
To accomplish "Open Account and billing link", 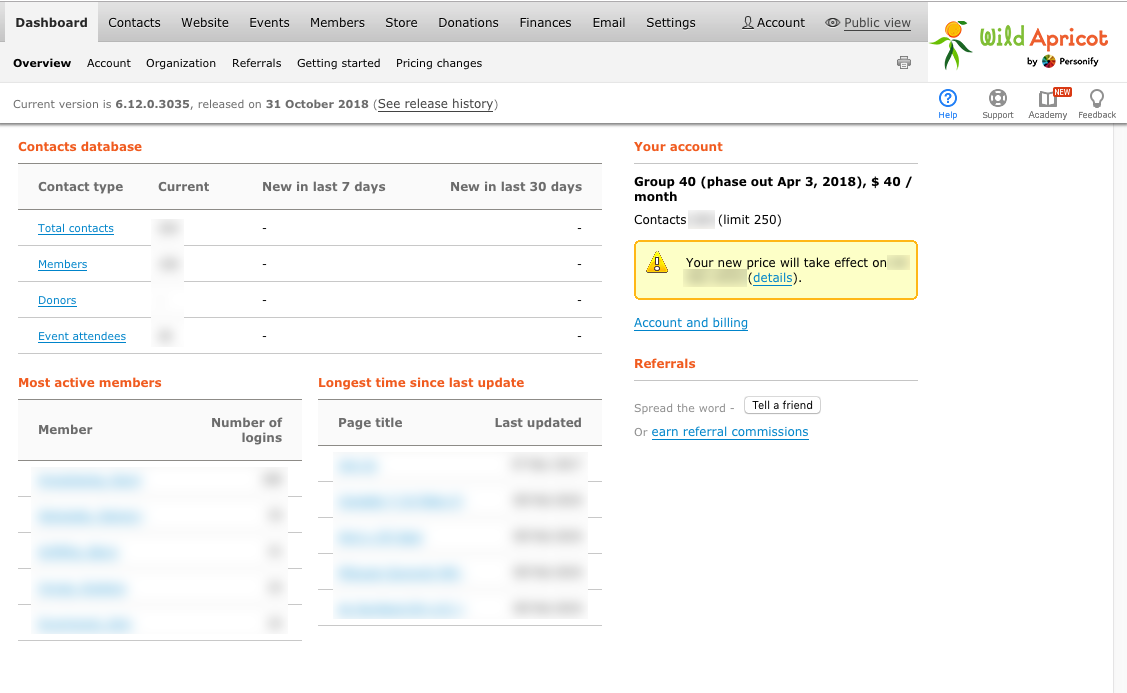I will click(691, 323).
